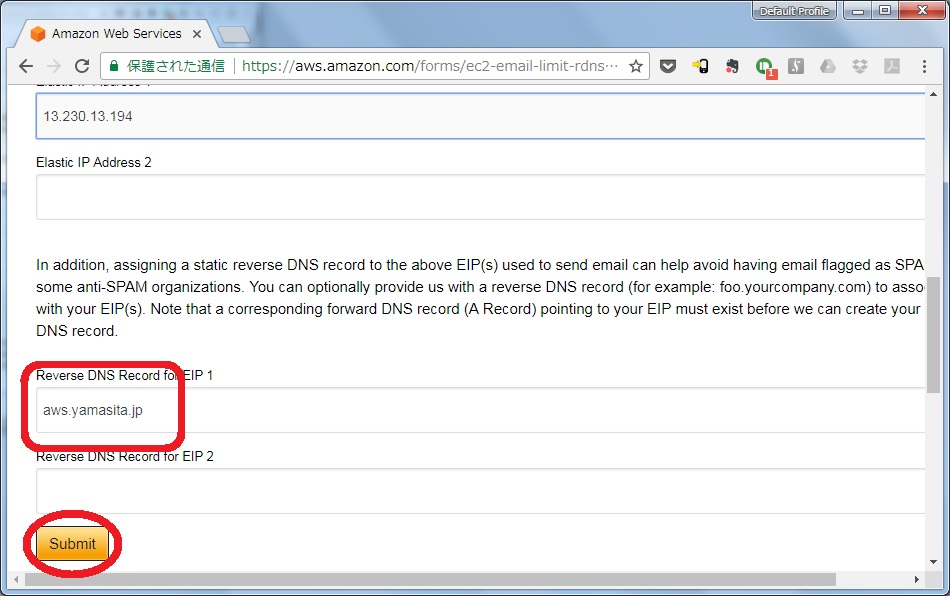Open the Chrome three-dot menu

(x=924, y=66)
